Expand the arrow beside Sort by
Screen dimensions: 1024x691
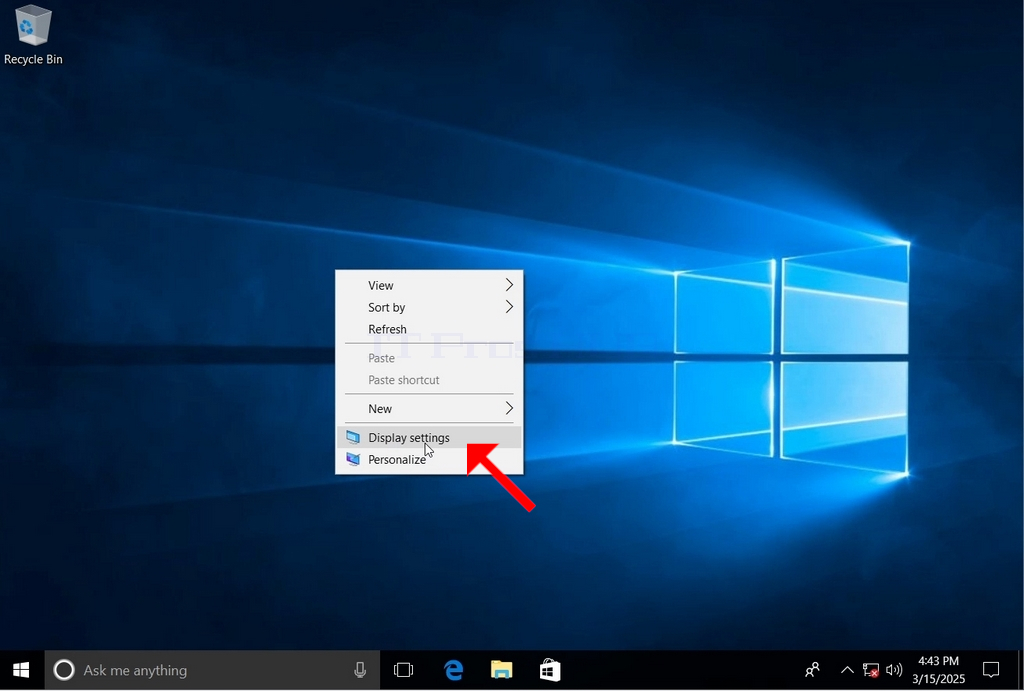tap(509, 307)
